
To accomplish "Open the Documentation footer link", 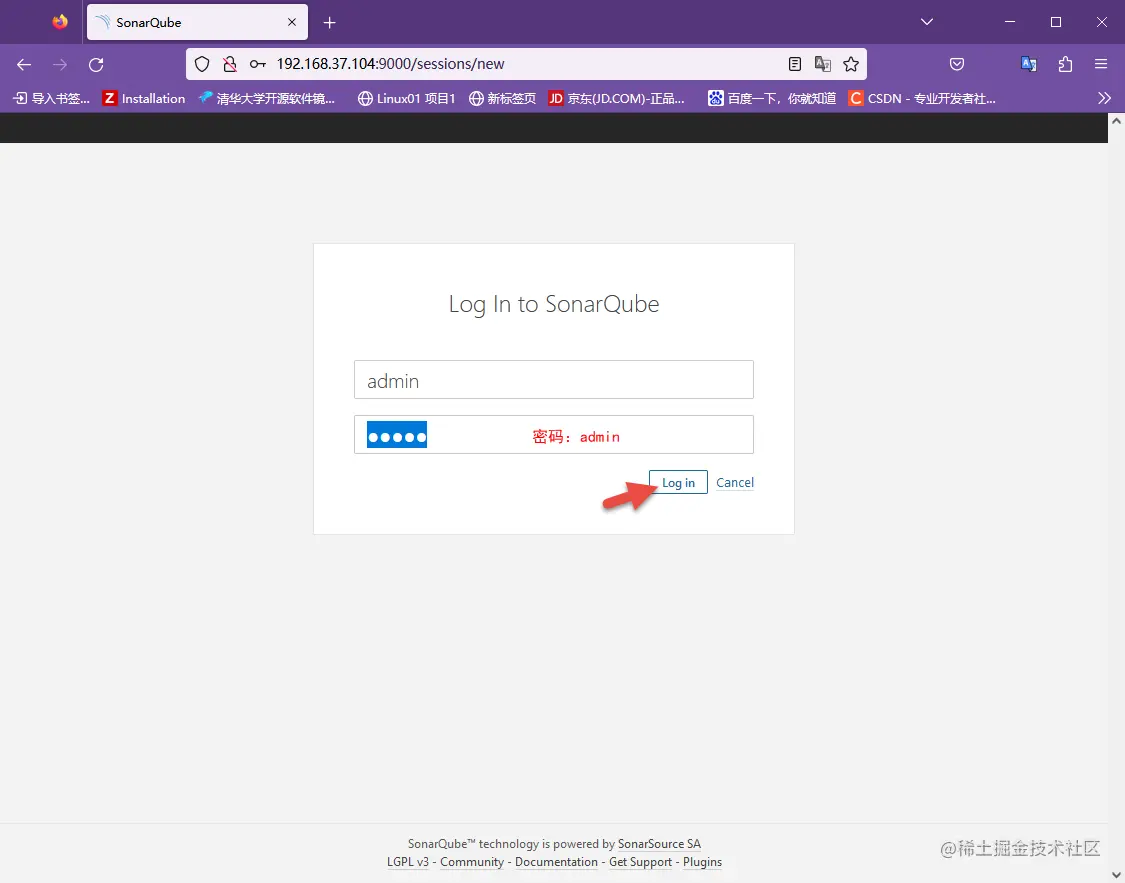I will point(556,861).
